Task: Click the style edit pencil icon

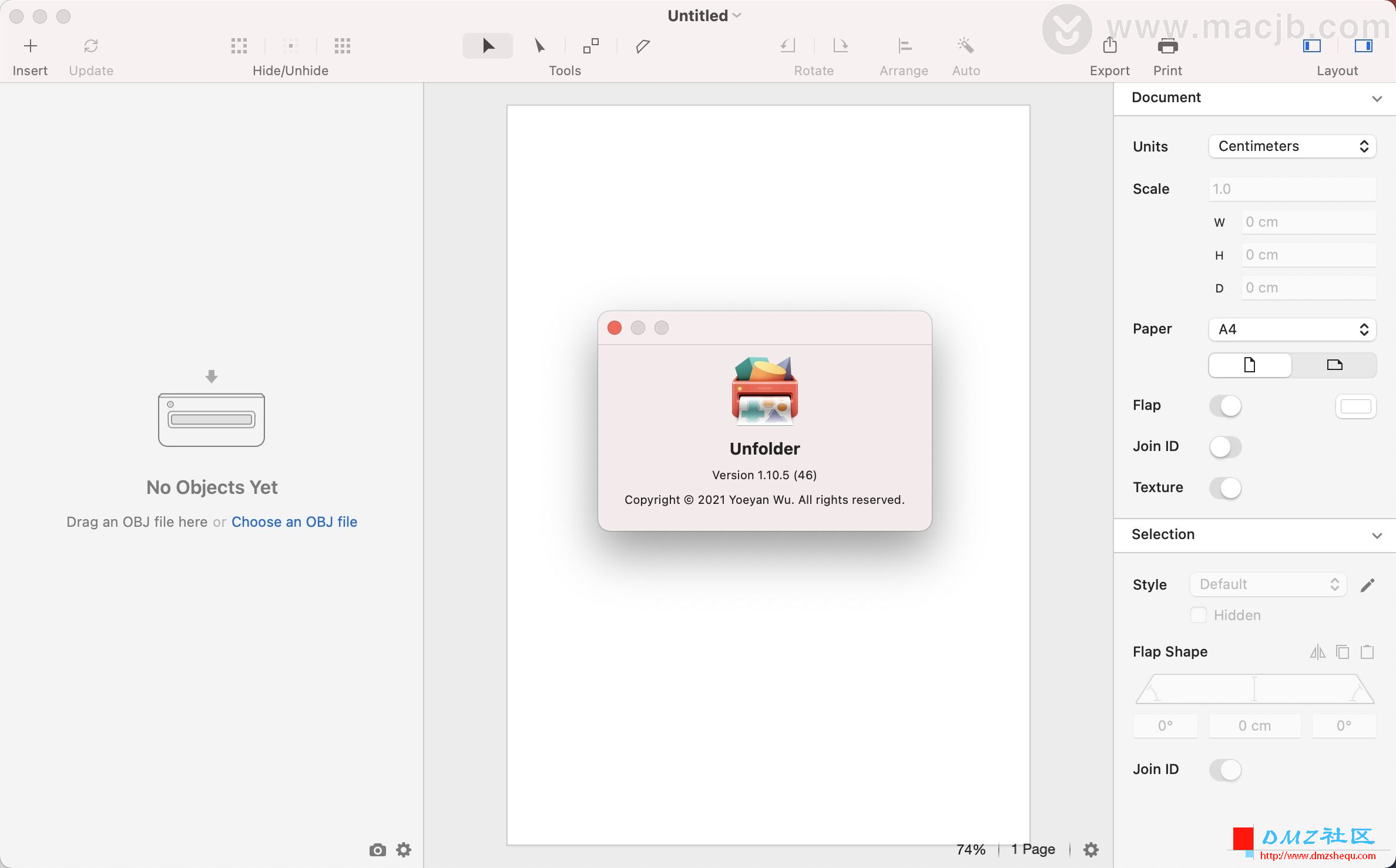Action: pyautogui.click(x=1367, y=585)
